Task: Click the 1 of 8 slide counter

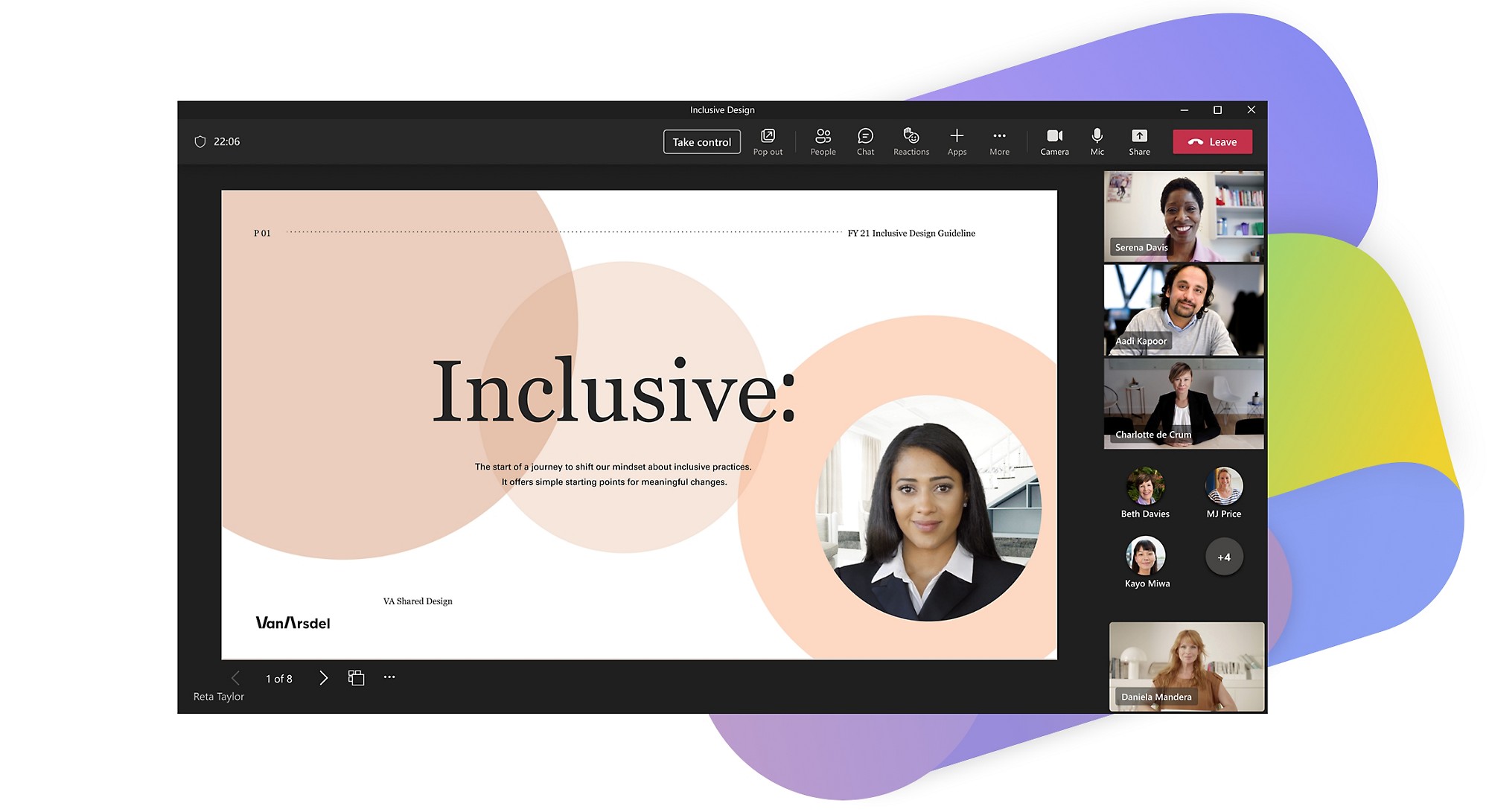Action: [278, 679]
